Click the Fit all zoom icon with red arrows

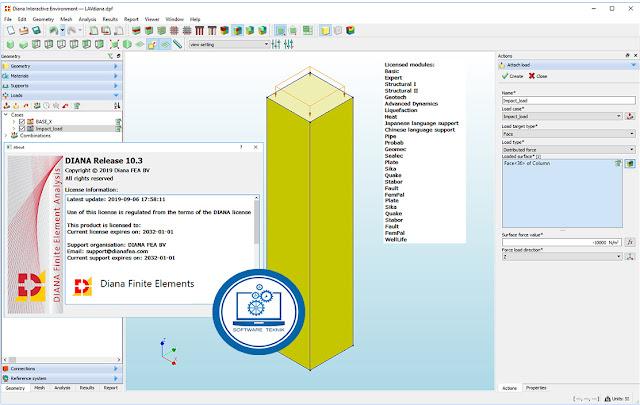tap(114, 44)
